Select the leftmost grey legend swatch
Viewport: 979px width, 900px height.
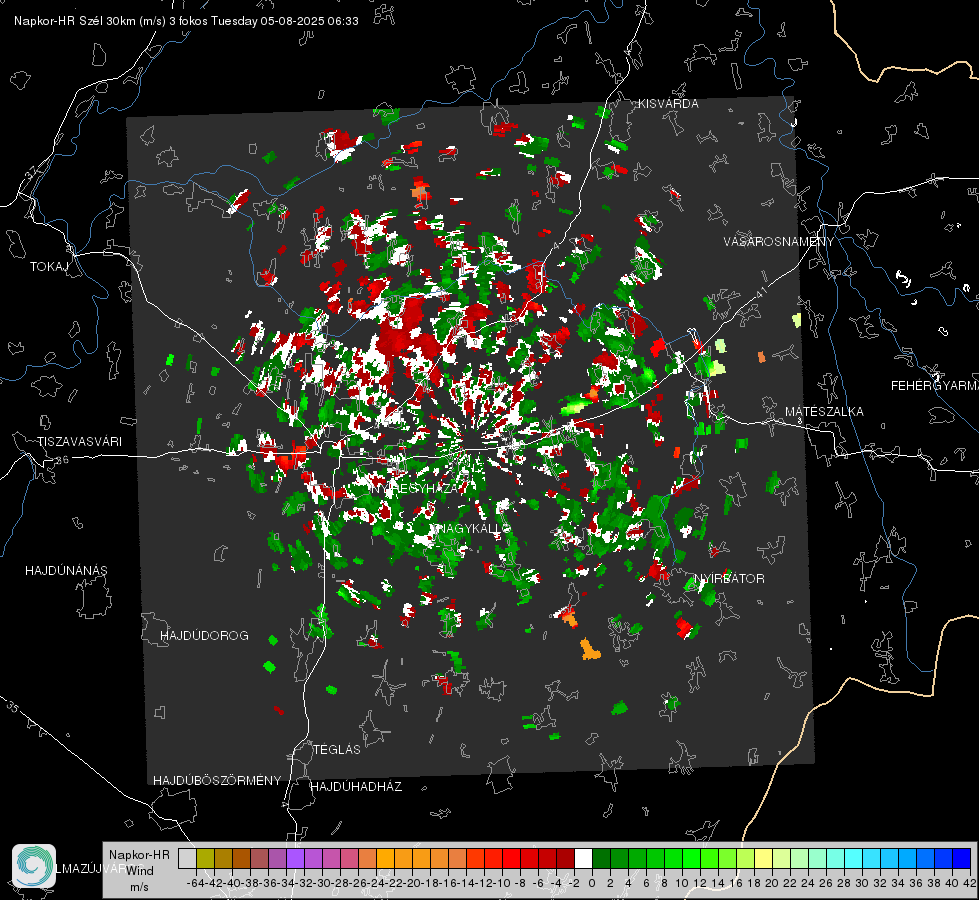point(187,858)
